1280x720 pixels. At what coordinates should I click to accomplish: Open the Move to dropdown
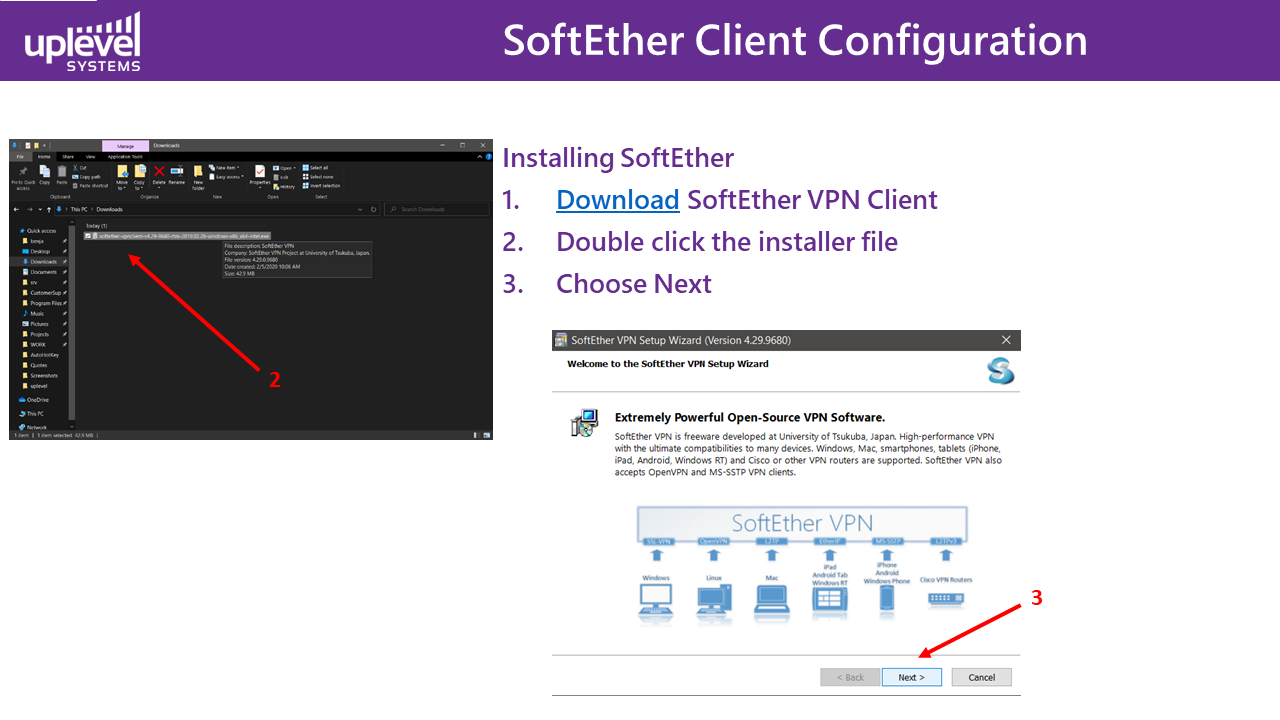click(x=122, y=177)
